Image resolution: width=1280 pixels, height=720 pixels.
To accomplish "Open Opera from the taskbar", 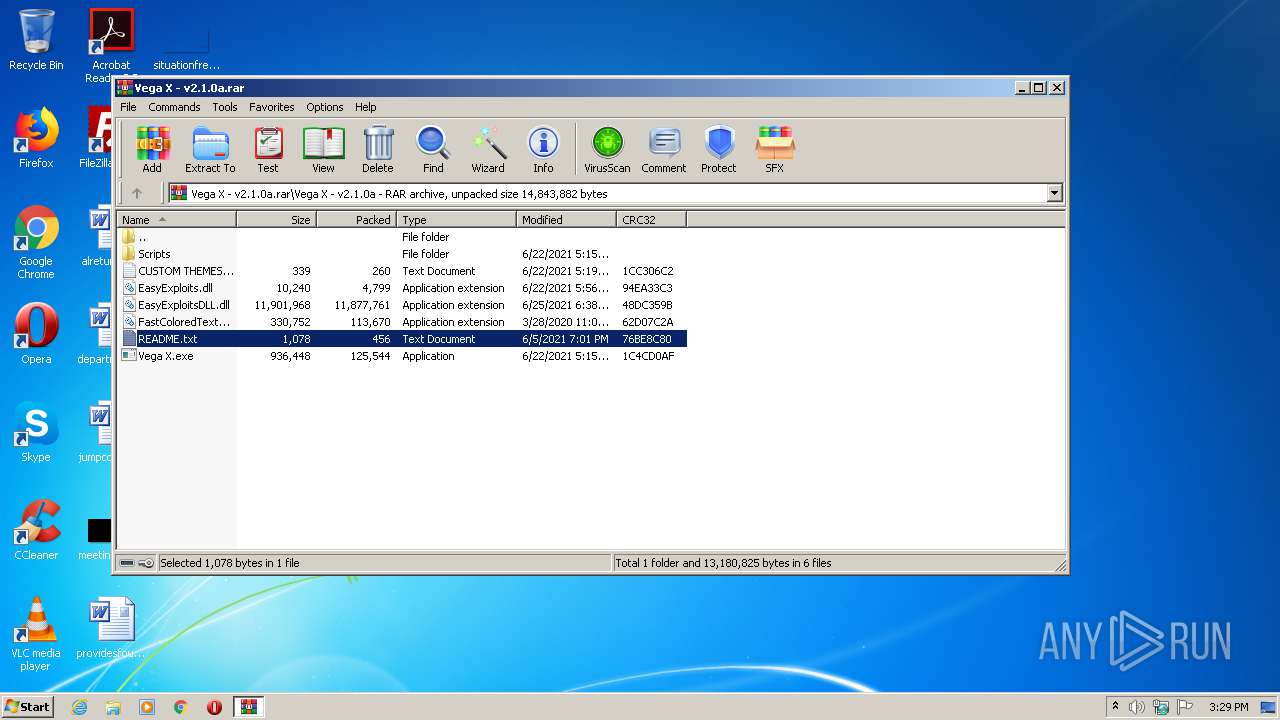I will (214, 707).
